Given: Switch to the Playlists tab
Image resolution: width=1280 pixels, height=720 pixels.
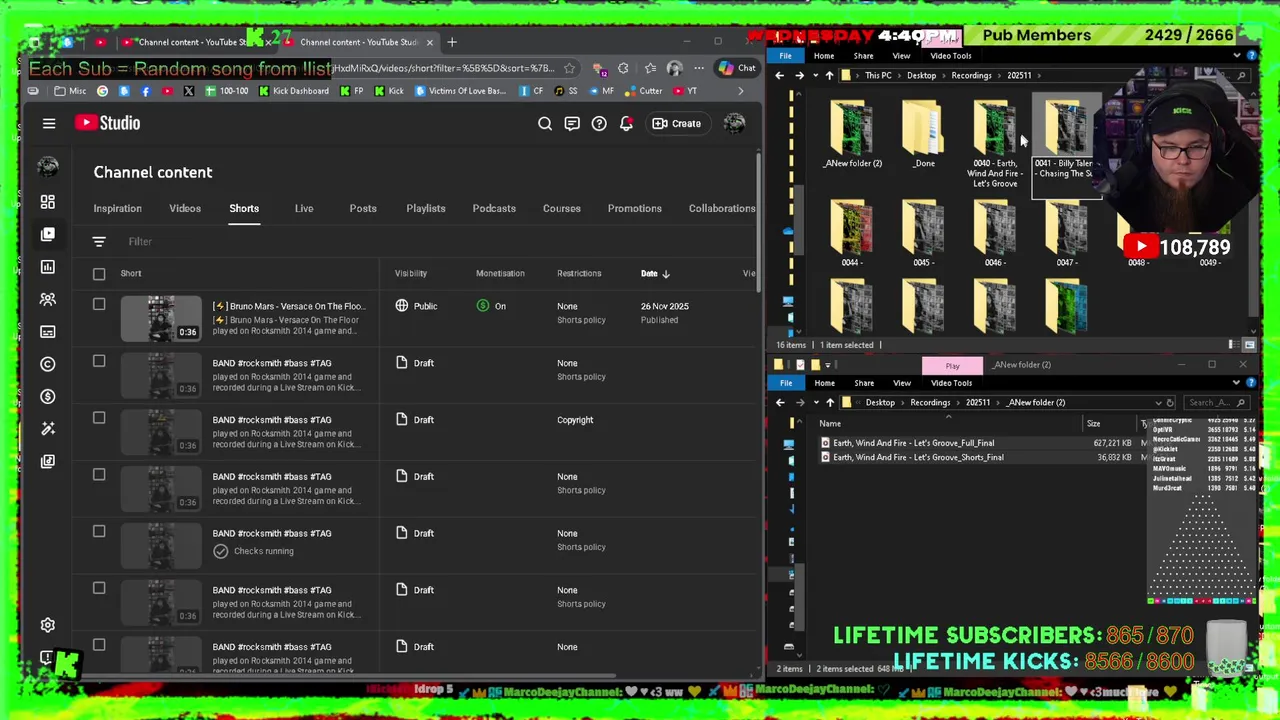Looking at the screenshot, I should click(426, 208).
